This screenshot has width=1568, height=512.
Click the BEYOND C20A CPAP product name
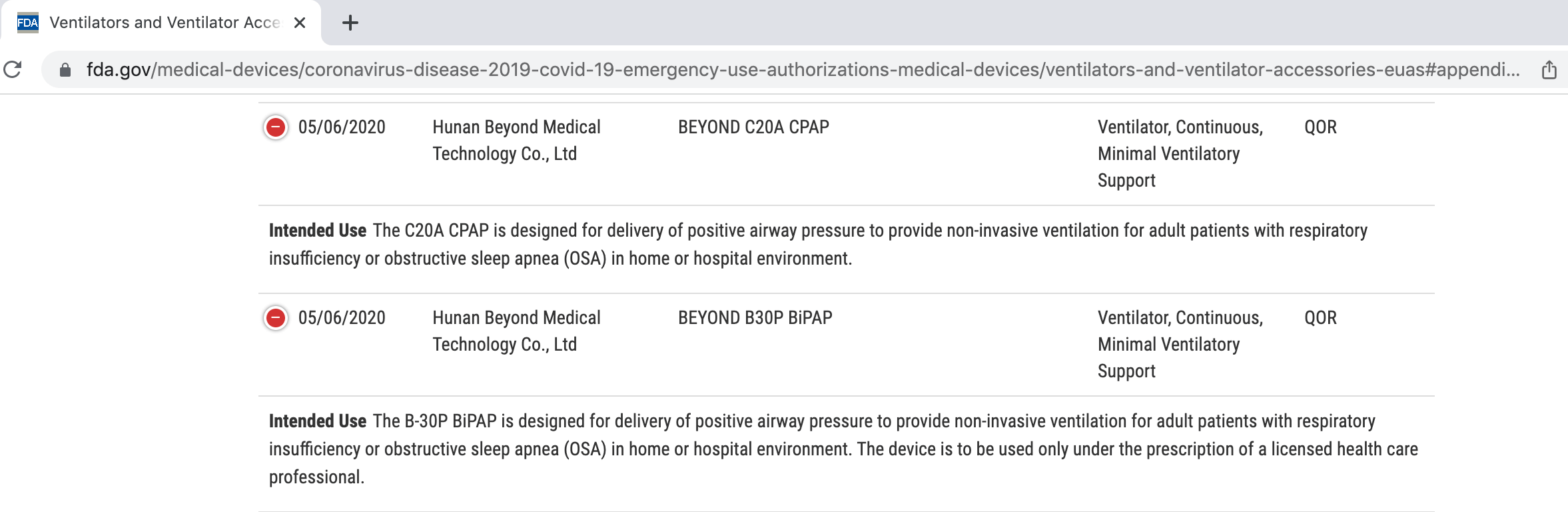pyautogui.click(x=753, y=127)
